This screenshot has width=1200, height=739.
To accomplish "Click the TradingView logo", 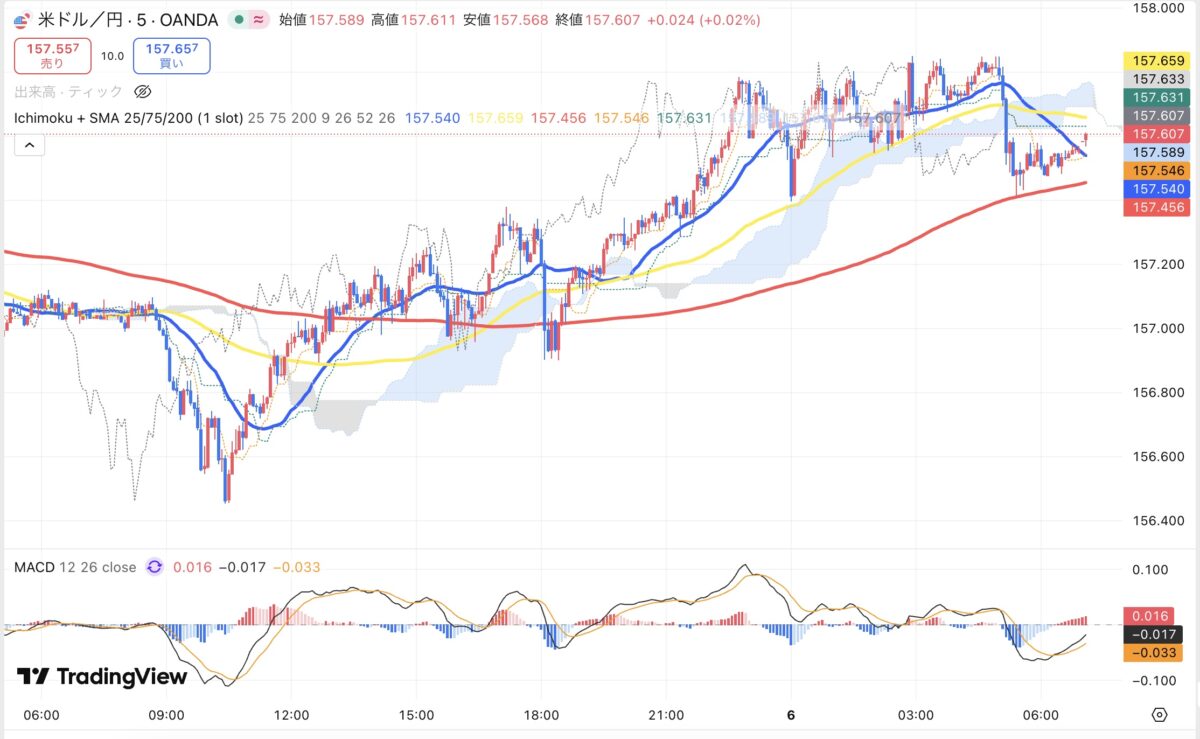I will [x=102, y=677].
